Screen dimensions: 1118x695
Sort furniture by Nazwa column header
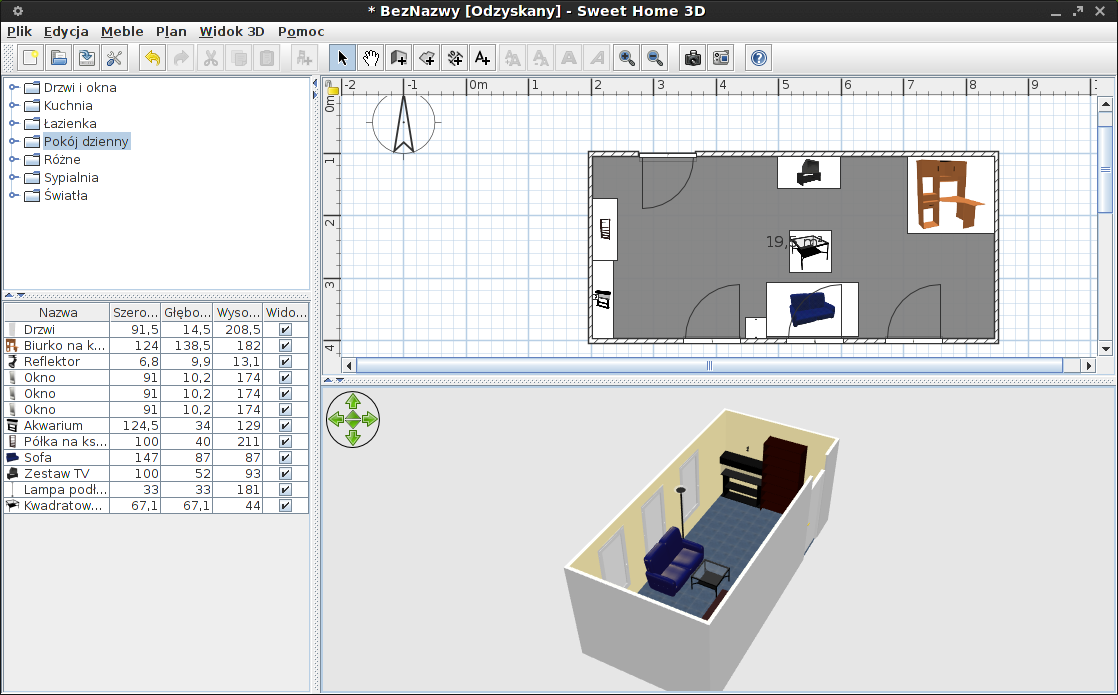[58, 312]
